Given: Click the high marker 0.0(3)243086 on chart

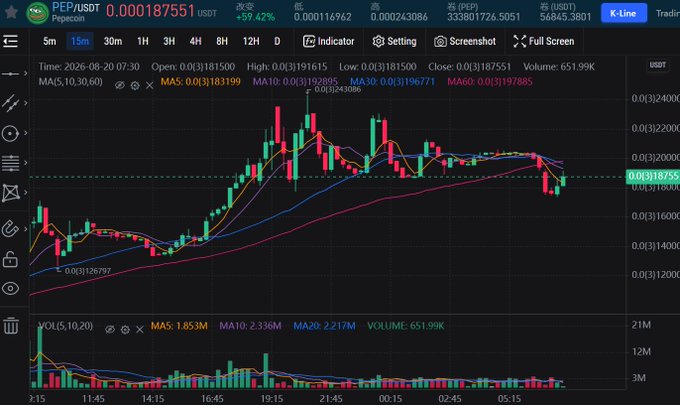Looking at the screenshot, I should [337, 89].
